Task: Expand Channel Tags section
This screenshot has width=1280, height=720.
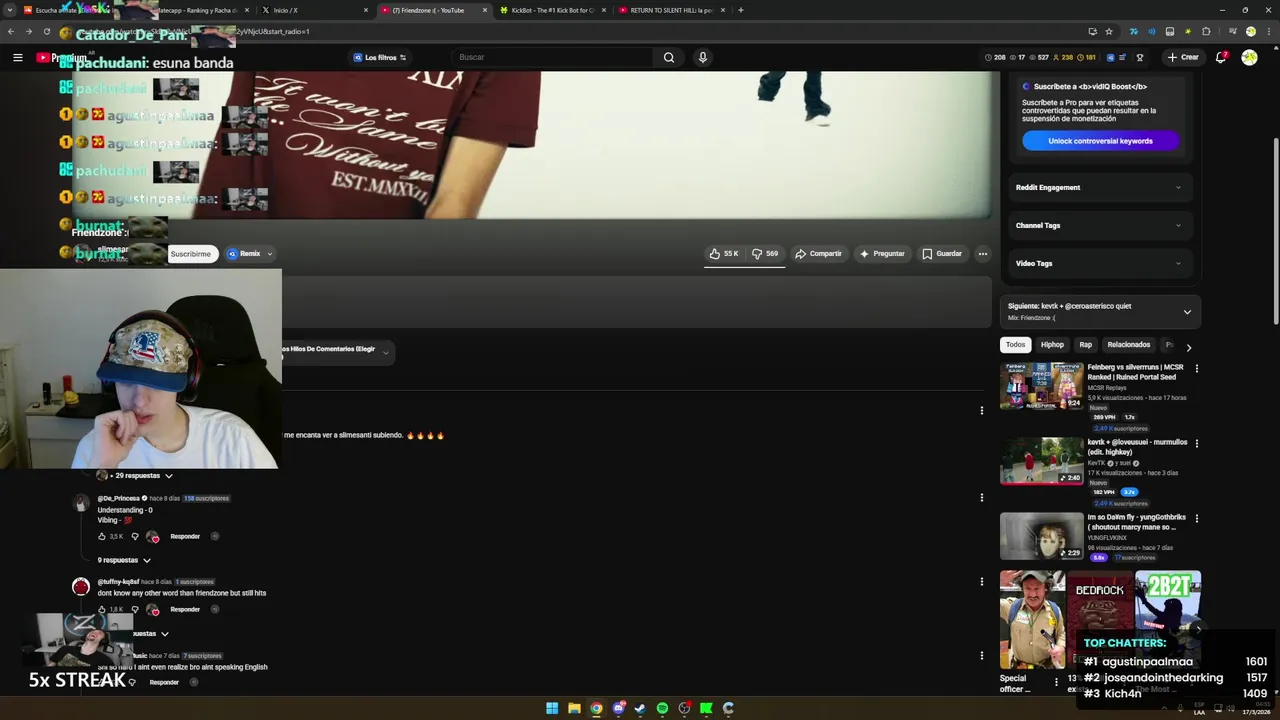Action: point(1098,225)
